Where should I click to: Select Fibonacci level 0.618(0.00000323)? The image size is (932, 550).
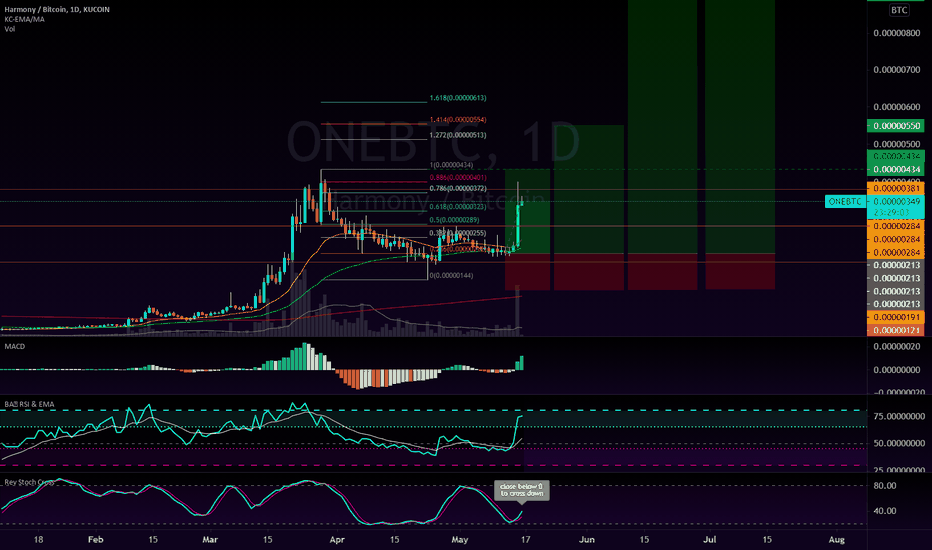pos(458,207)
